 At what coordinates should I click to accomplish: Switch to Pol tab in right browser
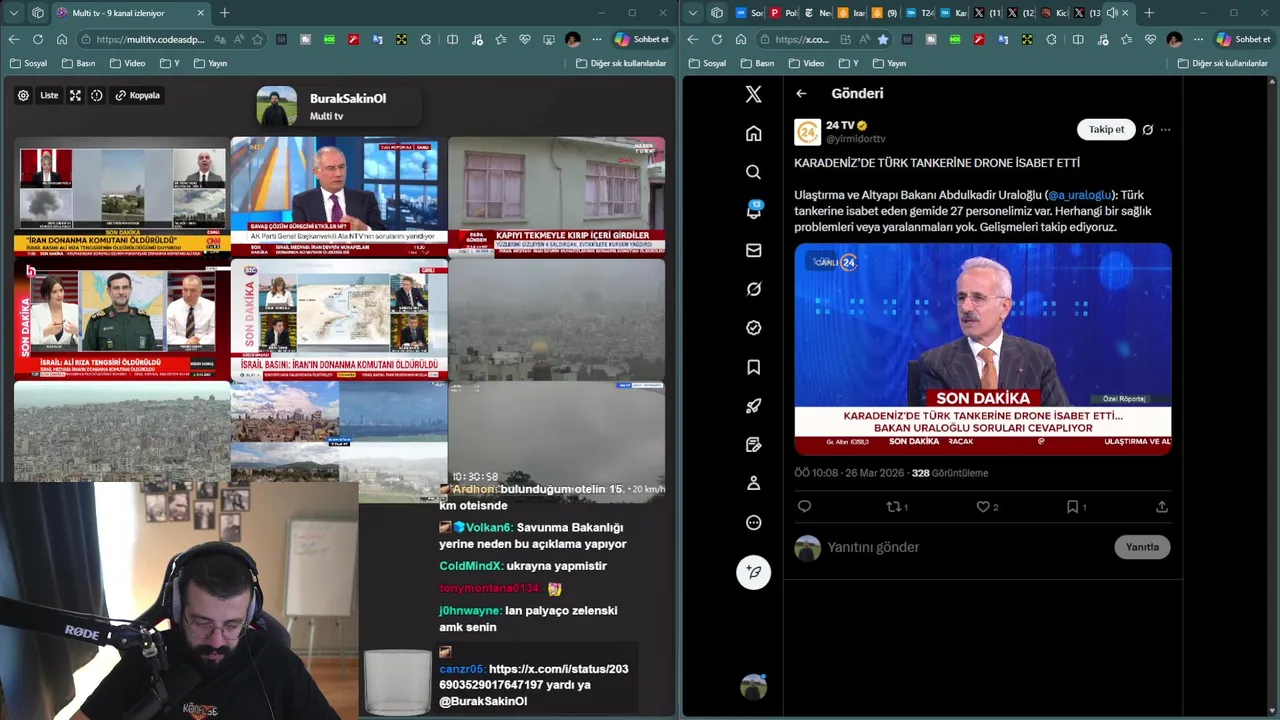click(783, 13)
